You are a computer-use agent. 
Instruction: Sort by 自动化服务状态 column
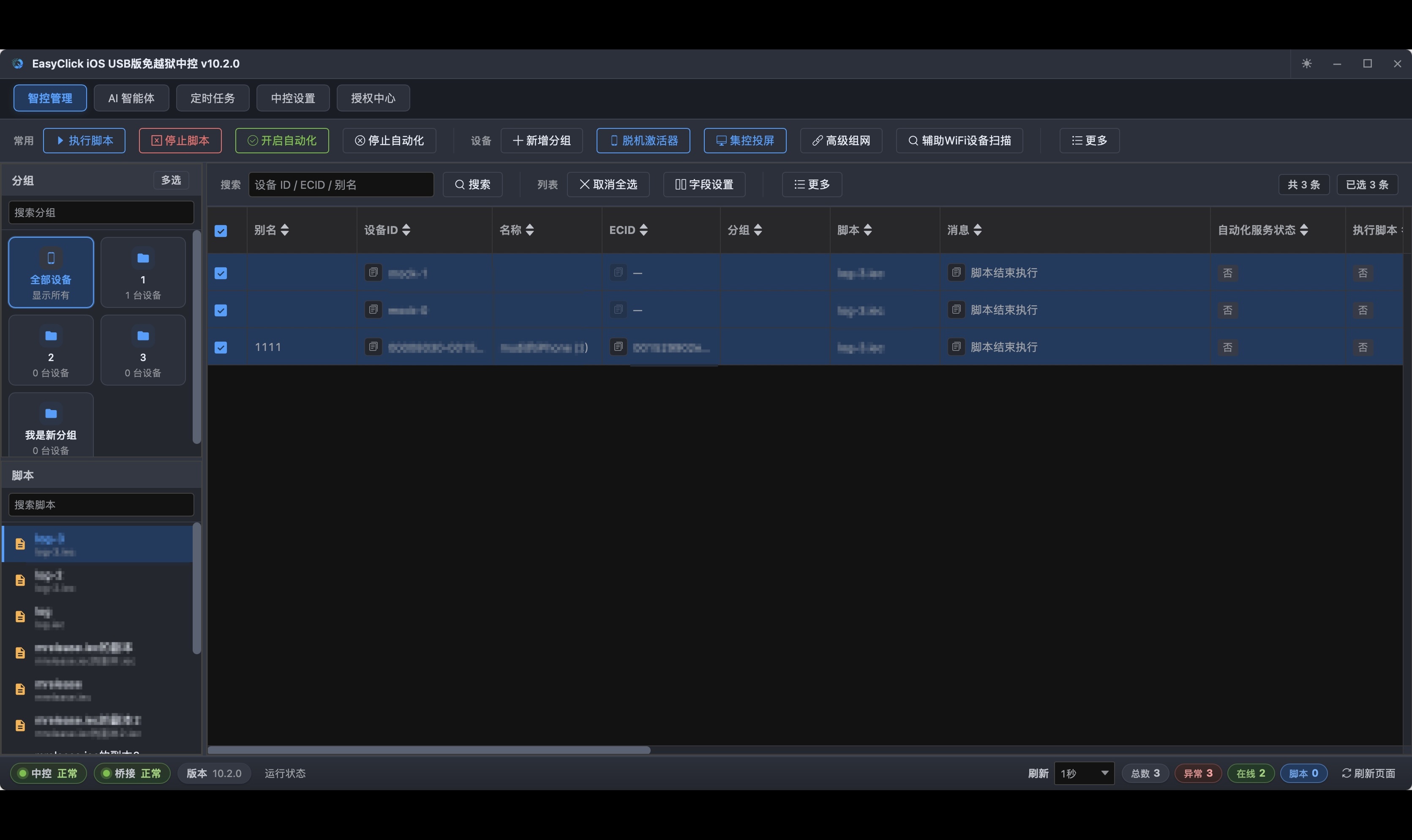click(x=1304, y=230)
